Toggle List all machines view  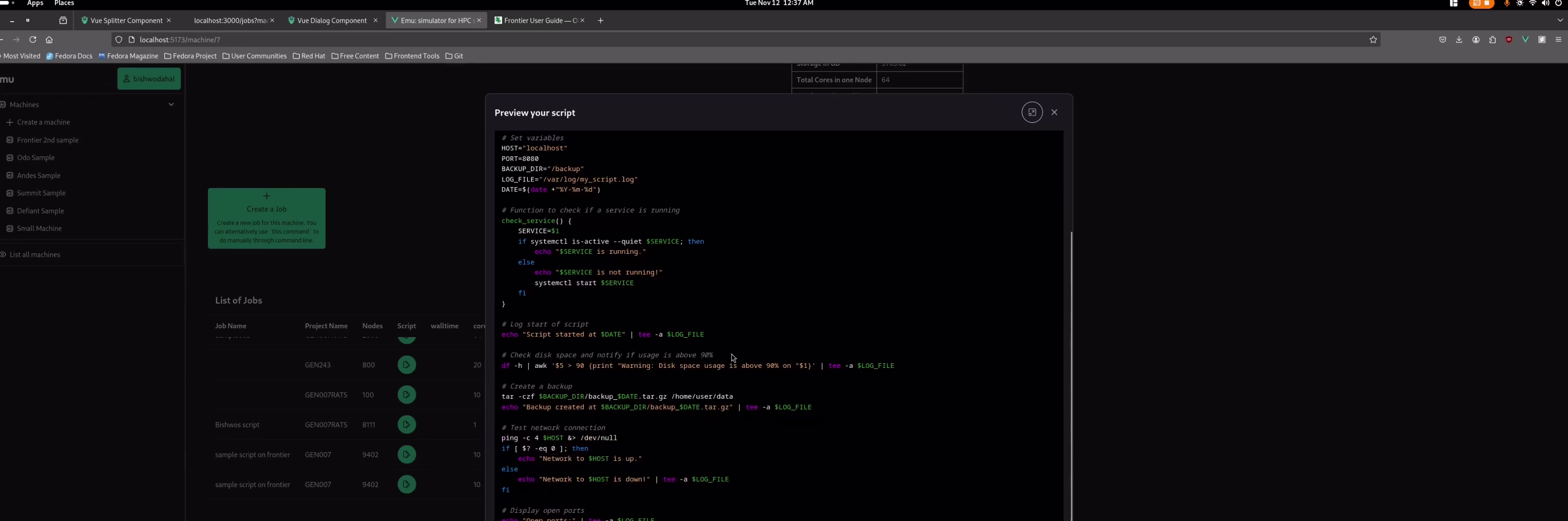35,254
